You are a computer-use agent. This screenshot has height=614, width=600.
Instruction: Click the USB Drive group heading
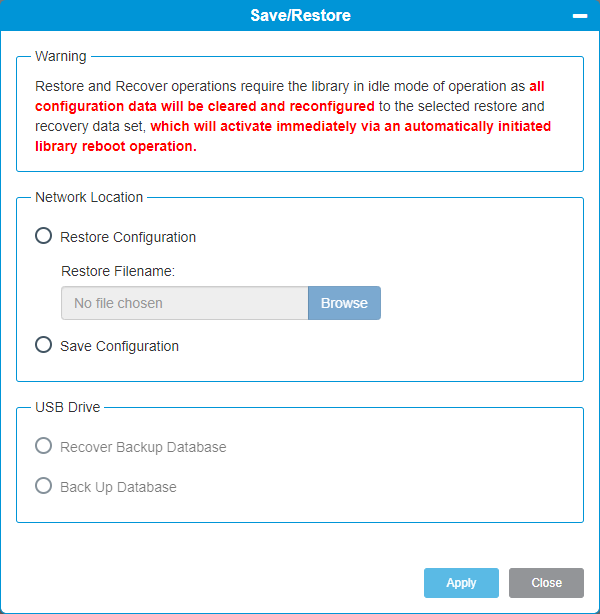[x=68, y=407]
